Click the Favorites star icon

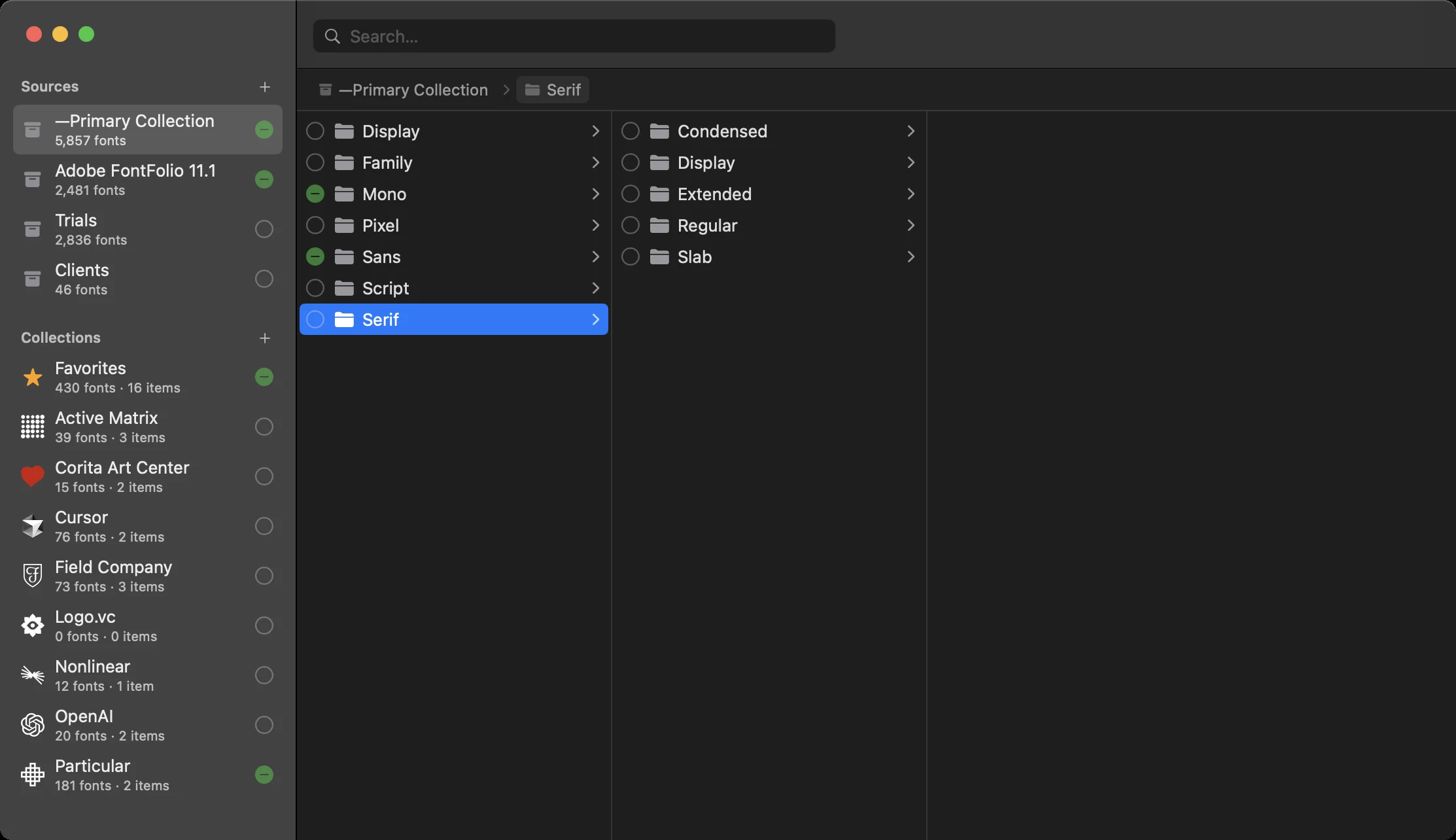point(33,377)
